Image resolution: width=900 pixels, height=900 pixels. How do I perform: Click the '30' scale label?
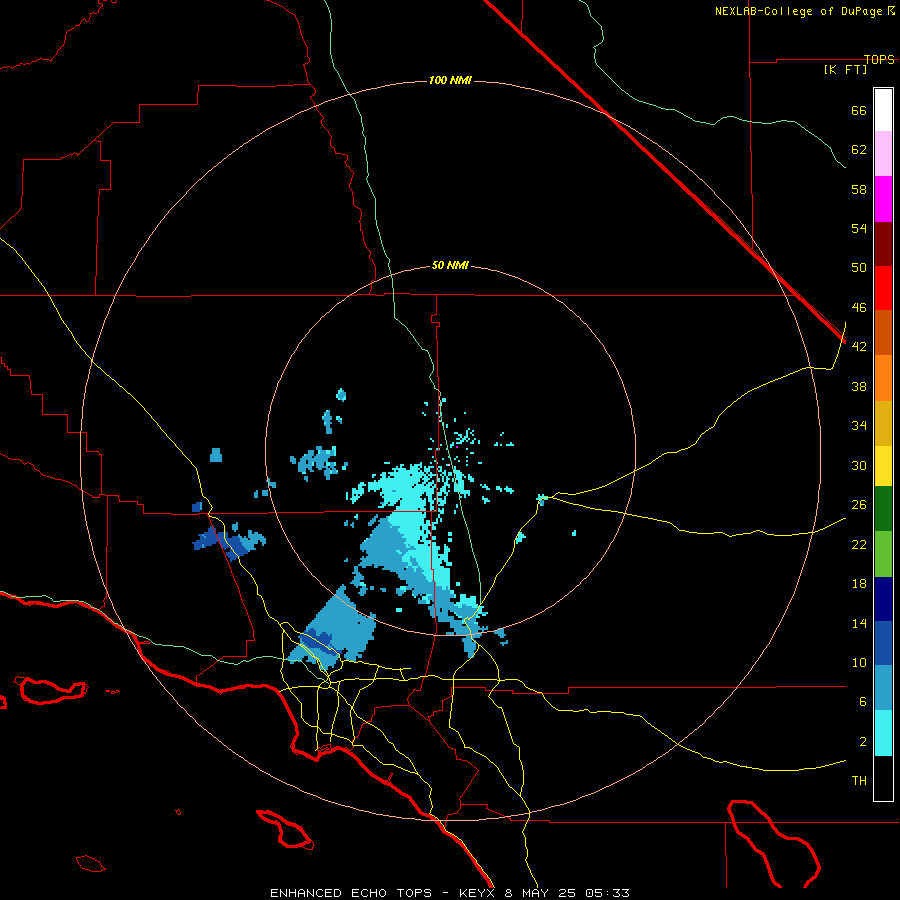[859, 465]
